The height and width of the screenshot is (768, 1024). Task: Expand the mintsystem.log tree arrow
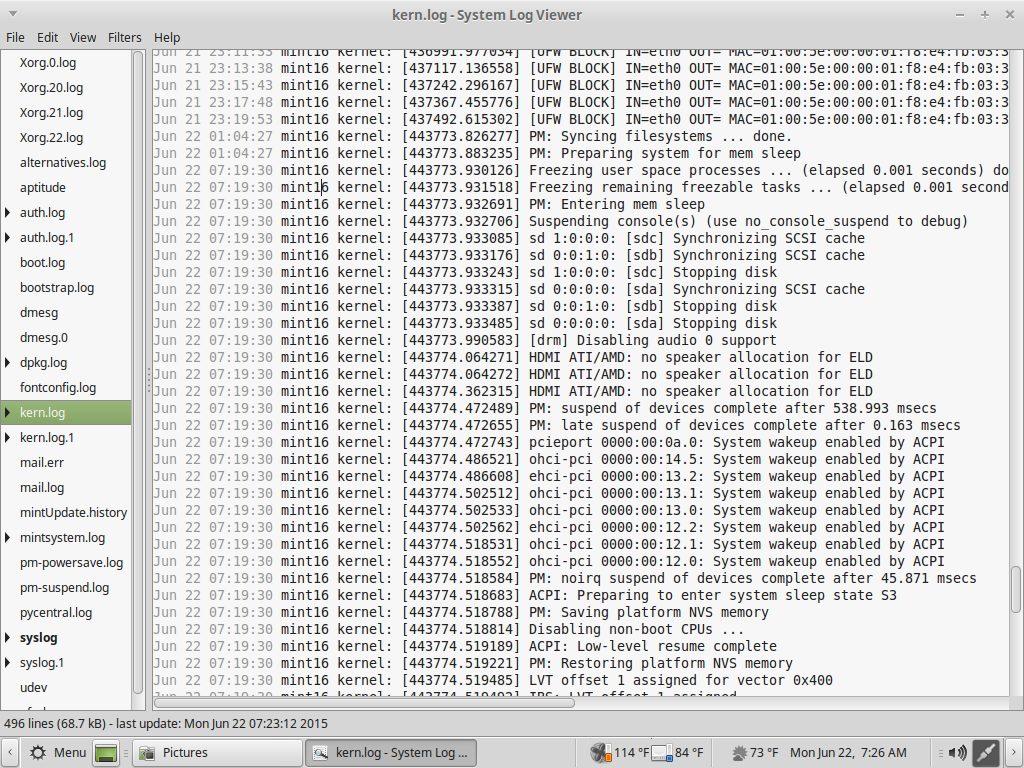click(x=9, y=538)
